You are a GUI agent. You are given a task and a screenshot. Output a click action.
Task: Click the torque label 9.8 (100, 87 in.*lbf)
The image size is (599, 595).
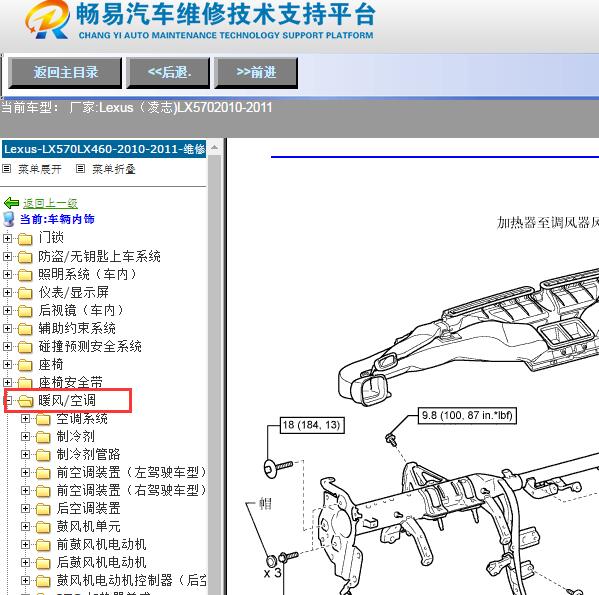467,415
